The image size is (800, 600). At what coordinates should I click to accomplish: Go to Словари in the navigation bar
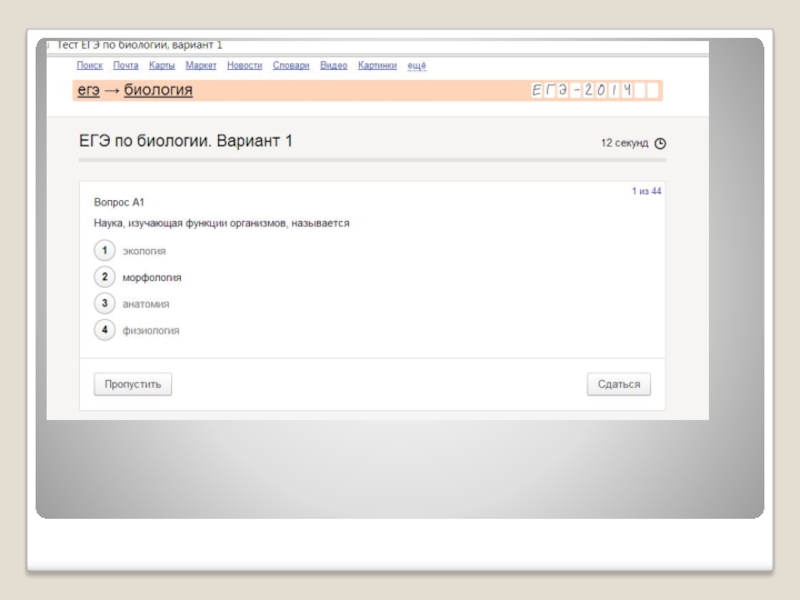[291, 65]
